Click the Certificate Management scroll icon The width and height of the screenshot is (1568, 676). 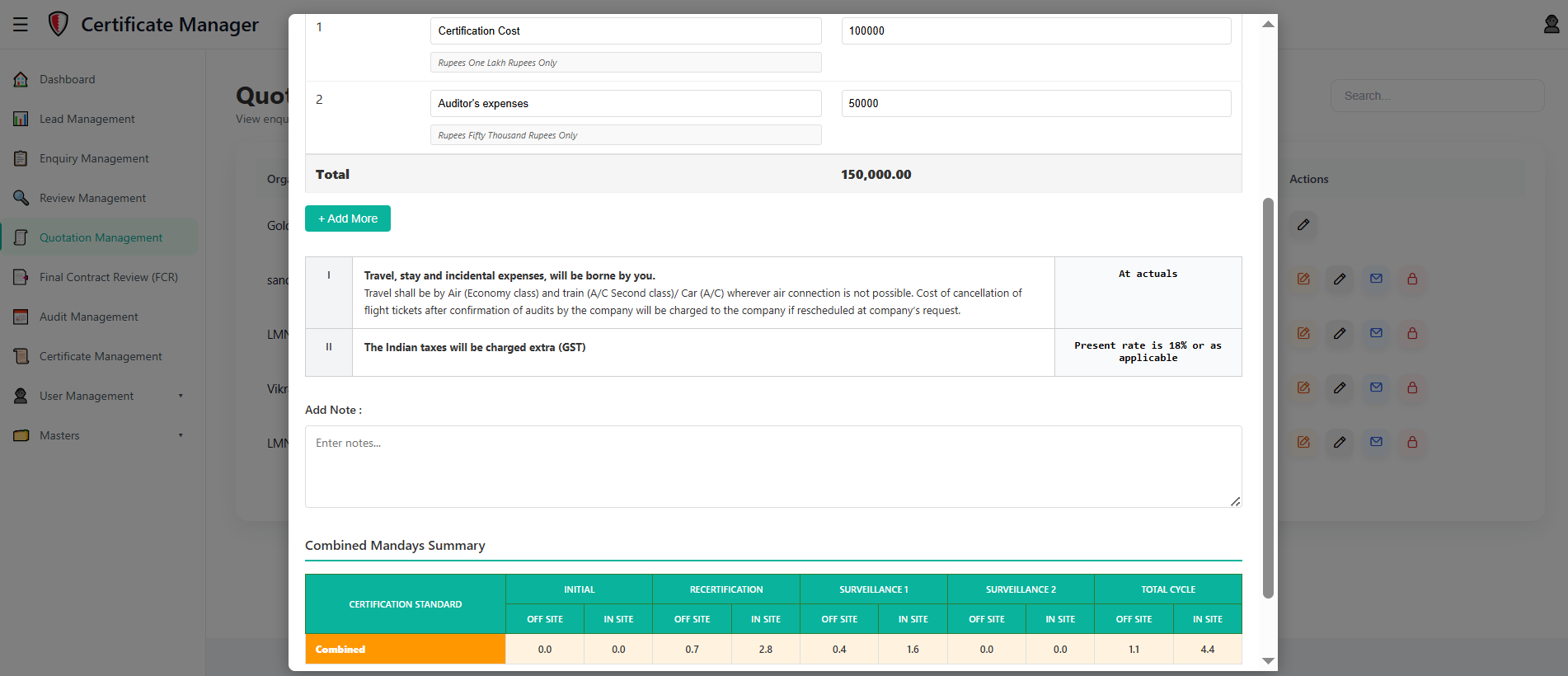21,356
